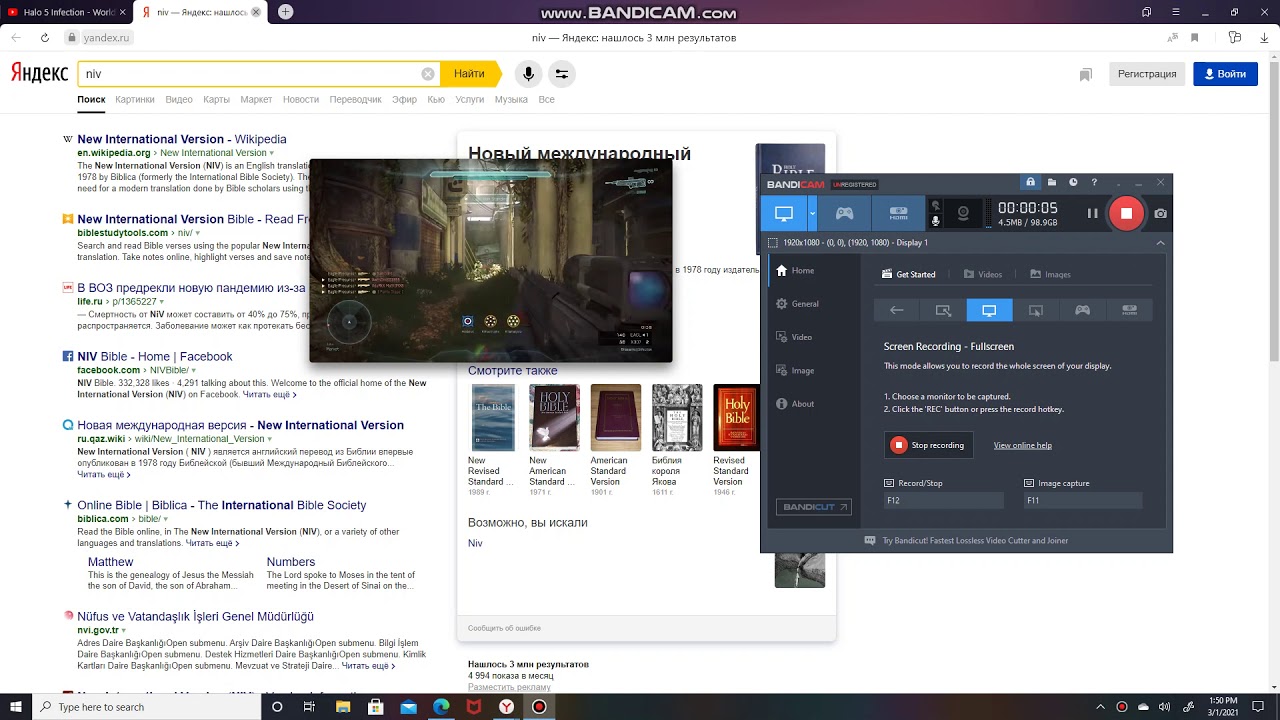
Task: Select Bandicam screen recording mode icon
Action: (x=784, y=213)
